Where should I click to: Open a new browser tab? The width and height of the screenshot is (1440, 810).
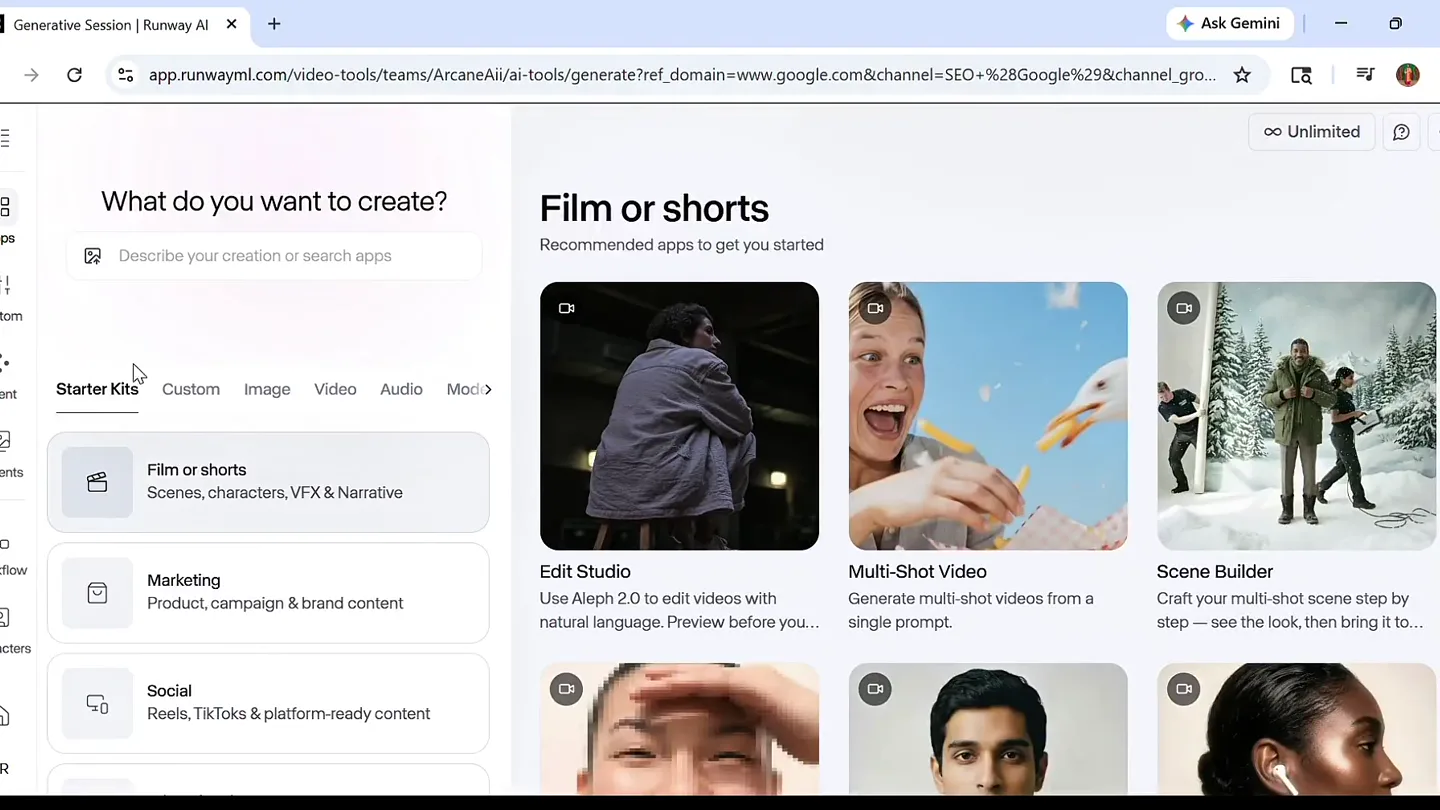[x=274, y=24]
